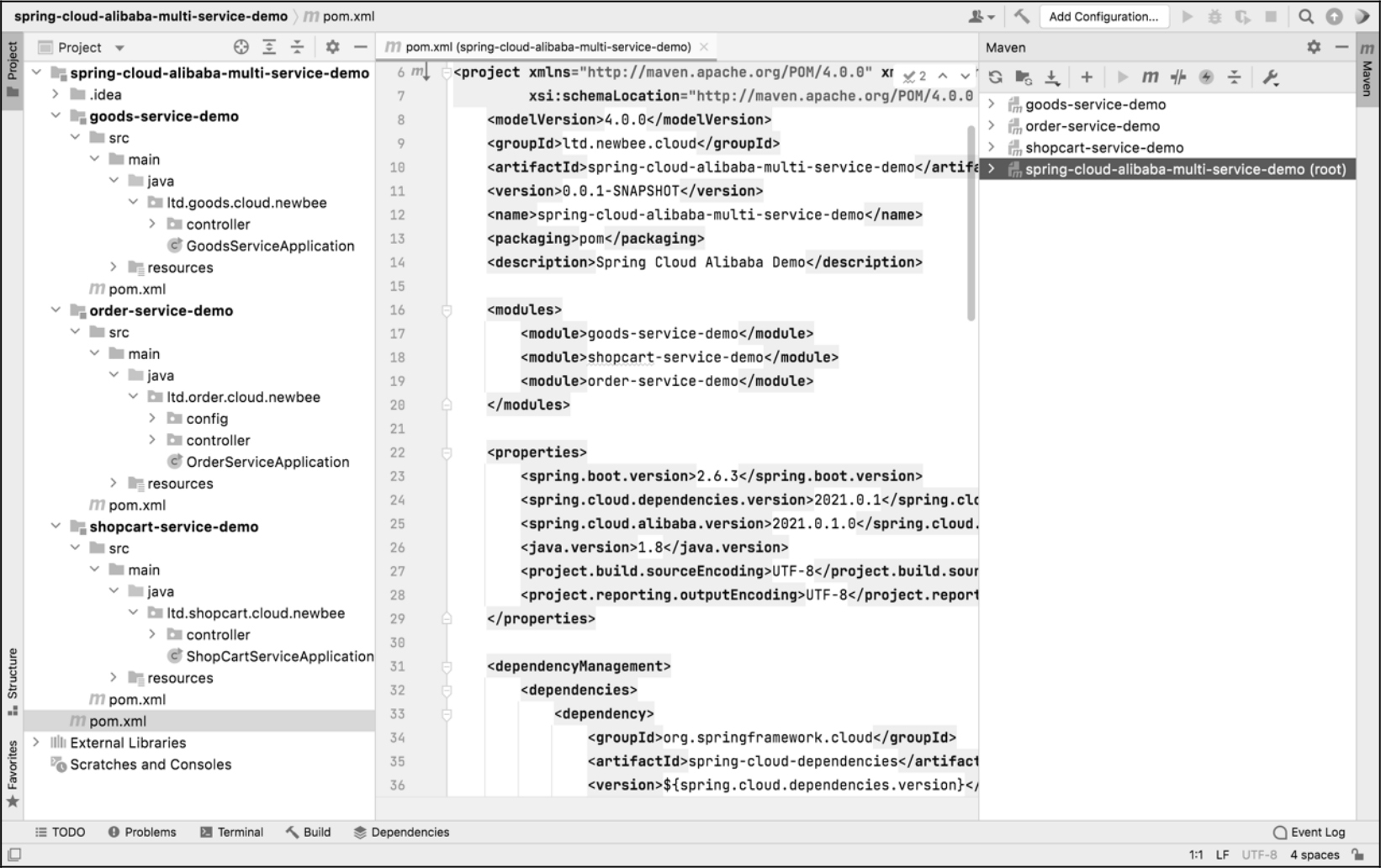Screen dimensions: 1381x868
Task: Download sources and documentation in Maven toolbar
Action: (1052, 77)
